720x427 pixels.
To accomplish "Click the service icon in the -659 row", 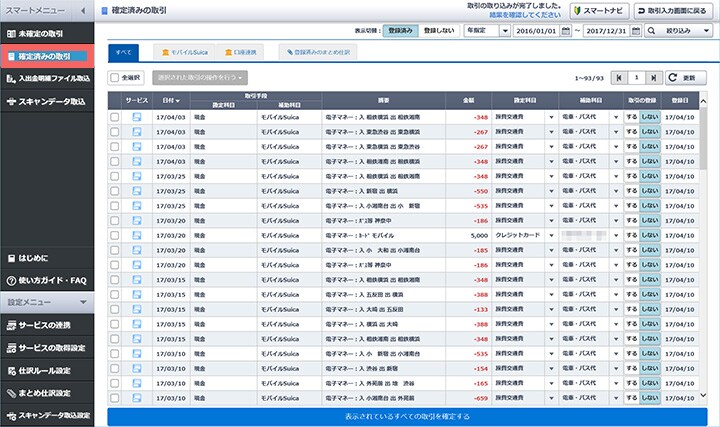I will (136, 398).
